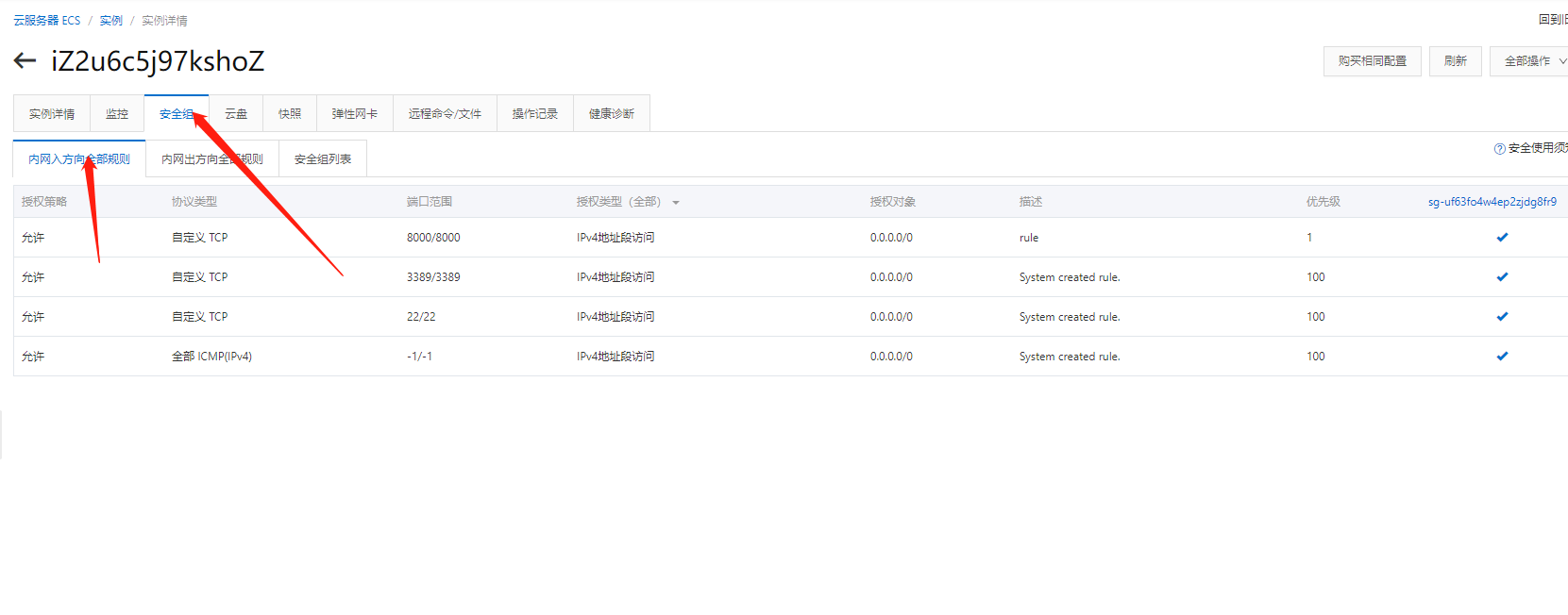This screenshot has width=1568, height=615.
Task: Click the 端口范围 column header
Action: point(430,202)
